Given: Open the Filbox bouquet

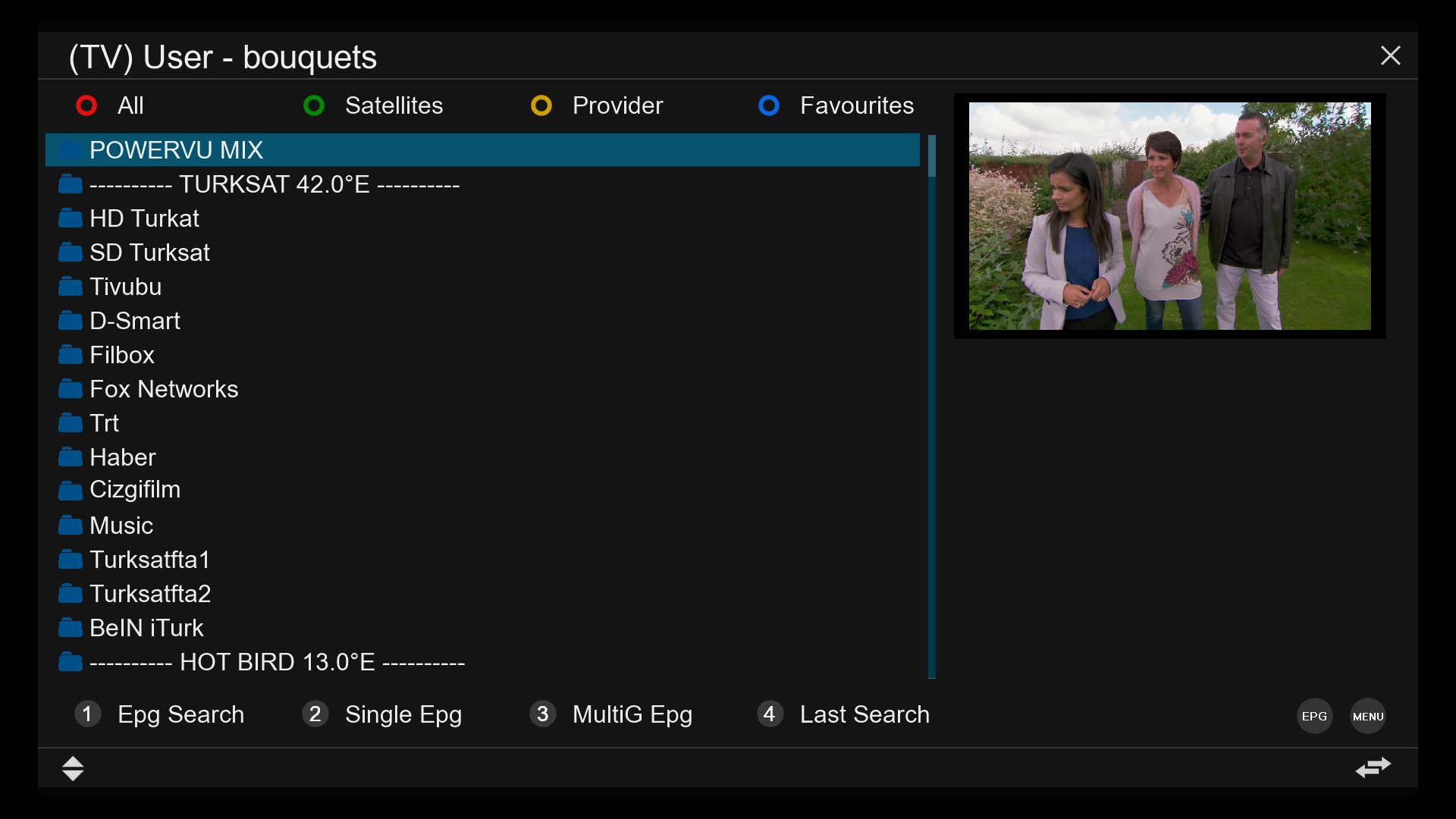Looking at the screenshot, I should 482,355.
